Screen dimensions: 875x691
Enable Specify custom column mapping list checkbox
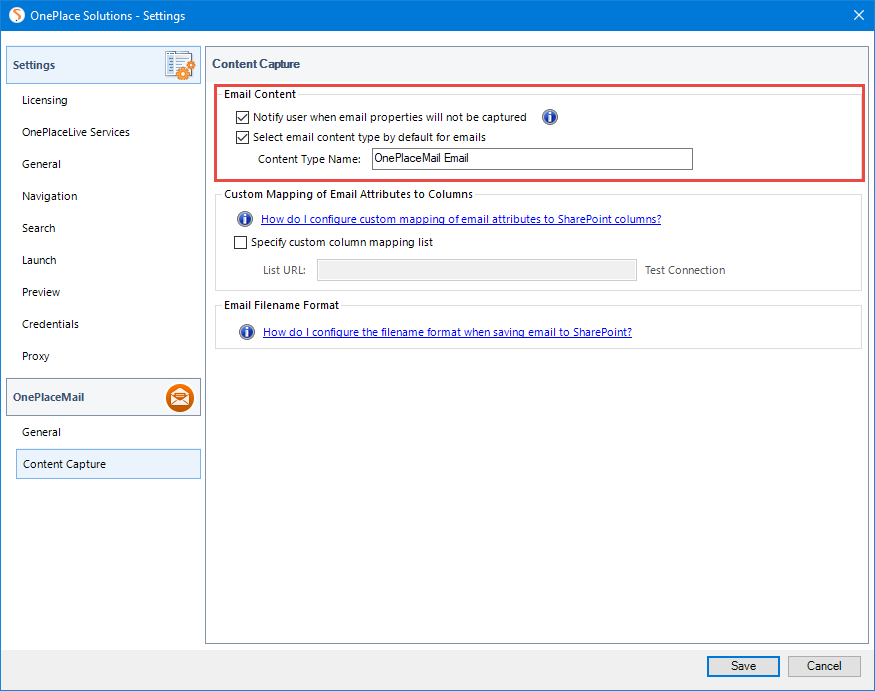241,242
